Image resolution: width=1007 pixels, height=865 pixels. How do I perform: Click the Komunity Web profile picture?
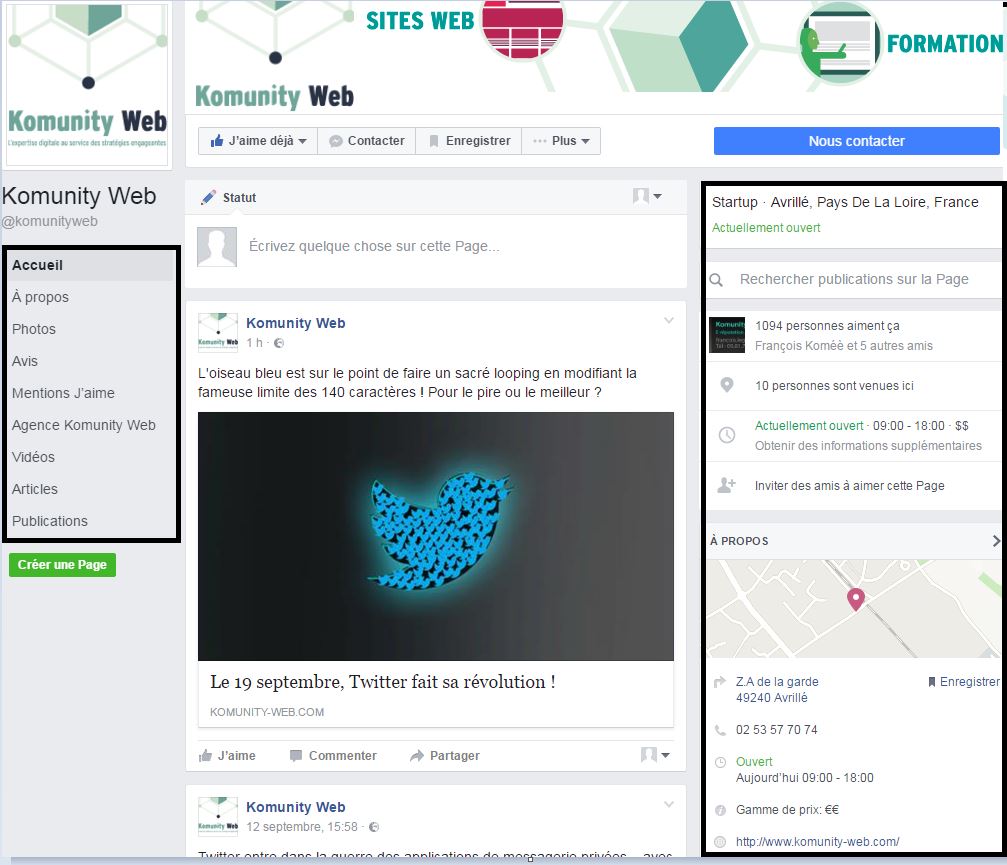(x=87, y=83)
